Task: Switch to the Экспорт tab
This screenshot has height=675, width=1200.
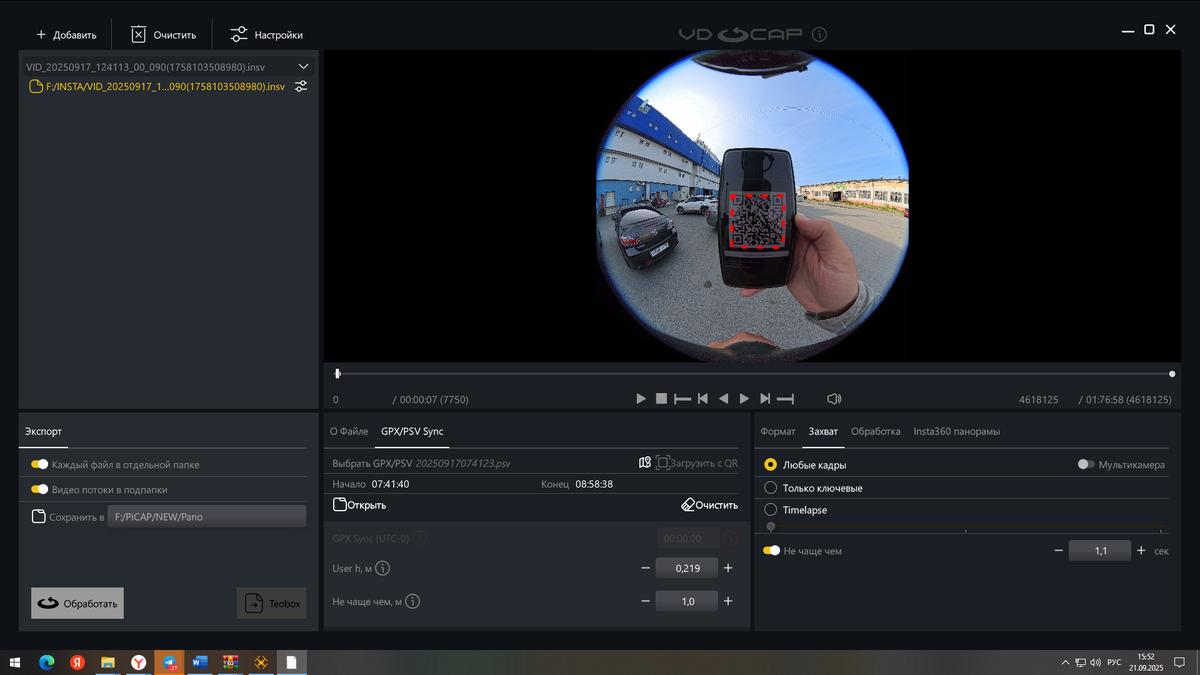Action: pos(43,432)
